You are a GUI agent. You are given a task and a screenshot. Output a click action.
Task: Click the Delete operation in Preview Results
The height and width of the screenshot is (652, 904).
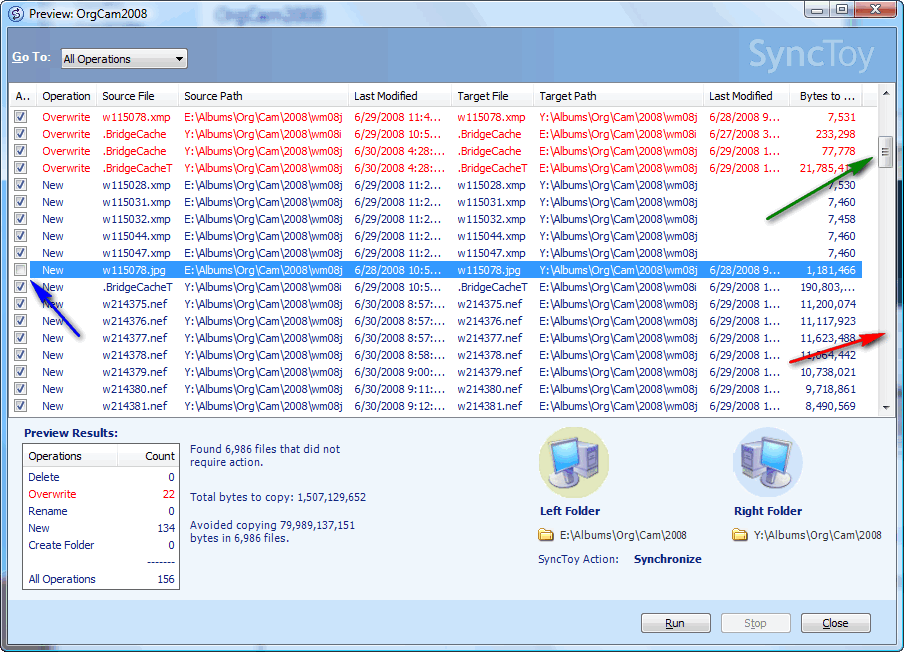44,477
